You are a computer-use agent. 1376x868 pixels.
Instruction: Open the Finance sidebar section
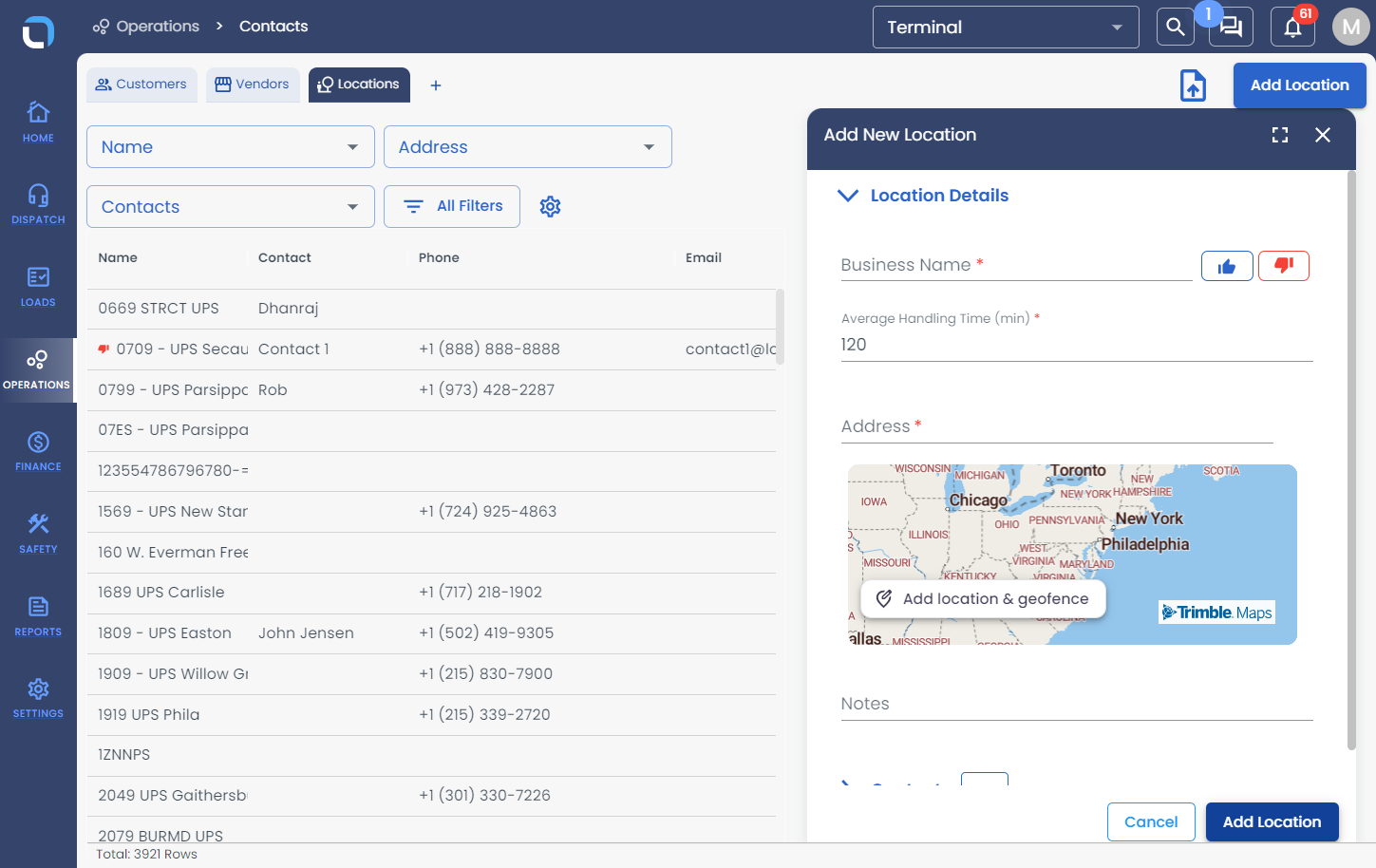38,451
